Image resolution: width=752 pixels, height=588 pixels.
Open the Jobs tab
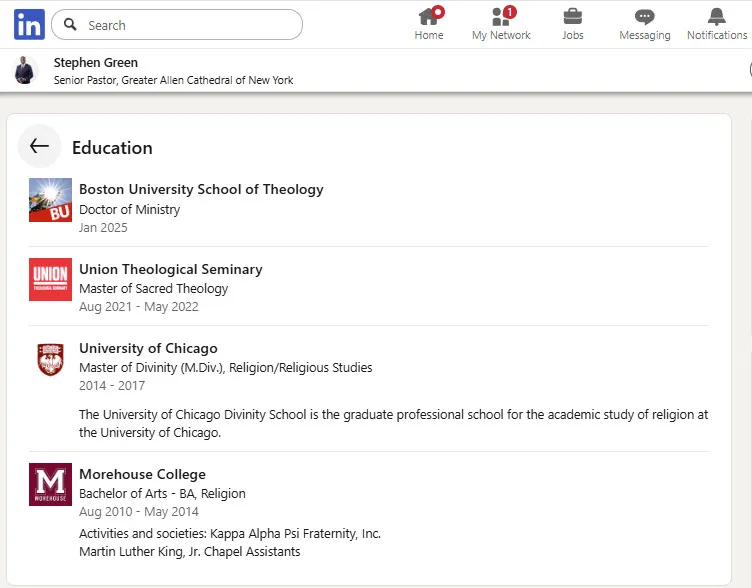pyautogui.click(x=573, y=24)
